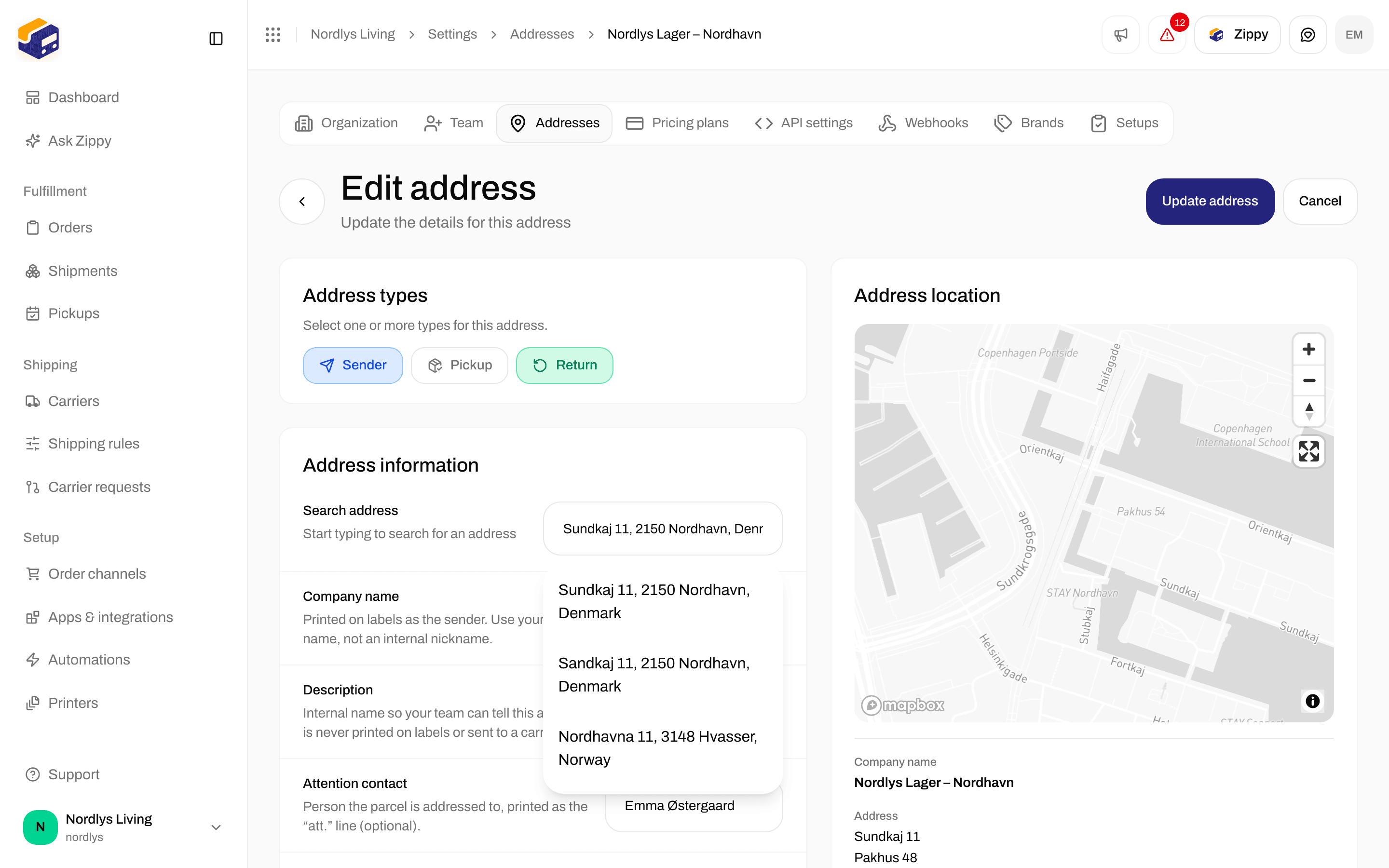Viewport: 1389px width, 868px height.
Task: Expand map to fullscreen
Action: [1308, 451]
